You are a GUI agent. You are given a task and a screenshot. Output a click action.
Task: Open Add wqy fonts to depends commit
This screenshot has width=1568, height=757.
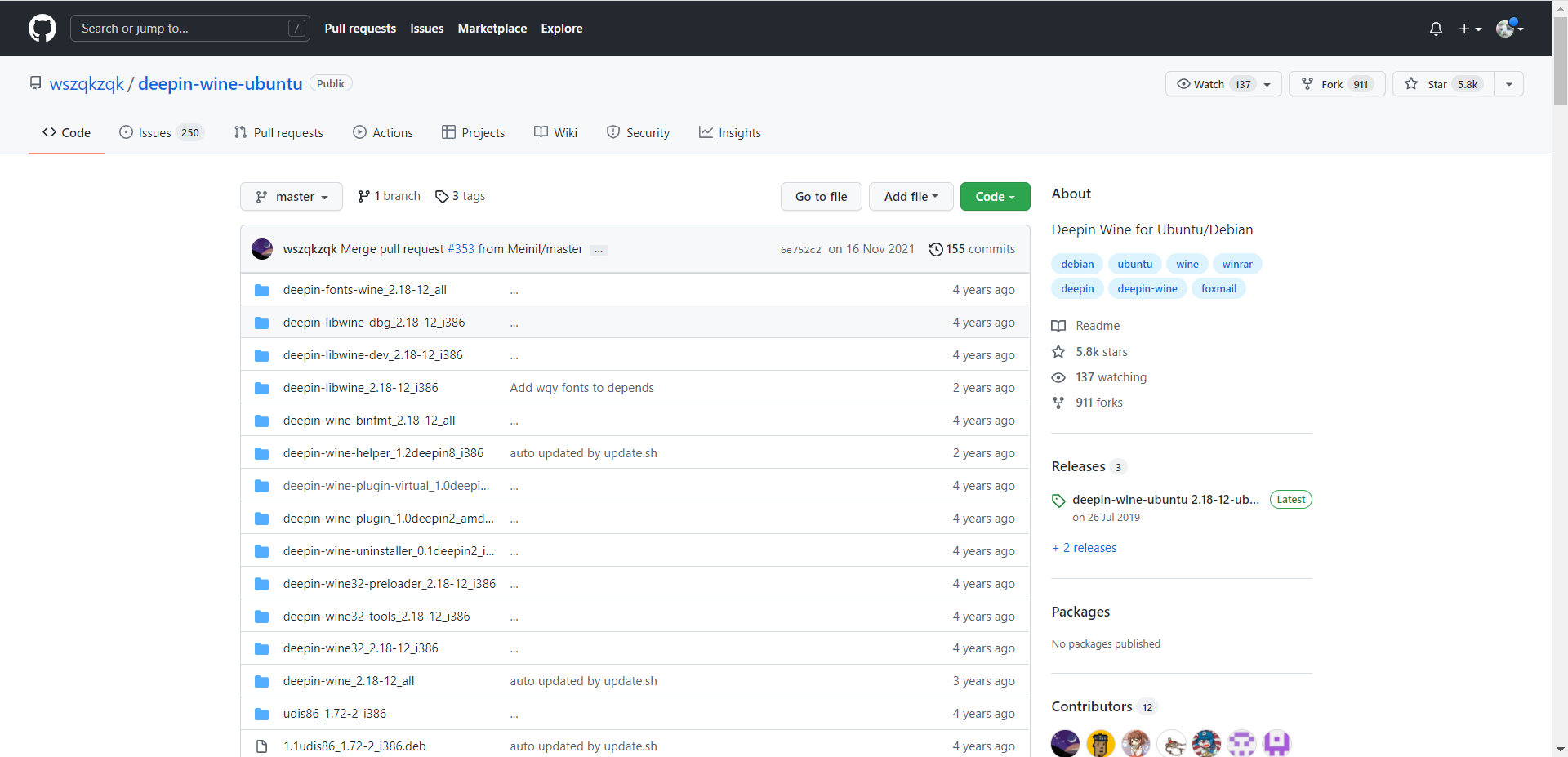[581, 388]
